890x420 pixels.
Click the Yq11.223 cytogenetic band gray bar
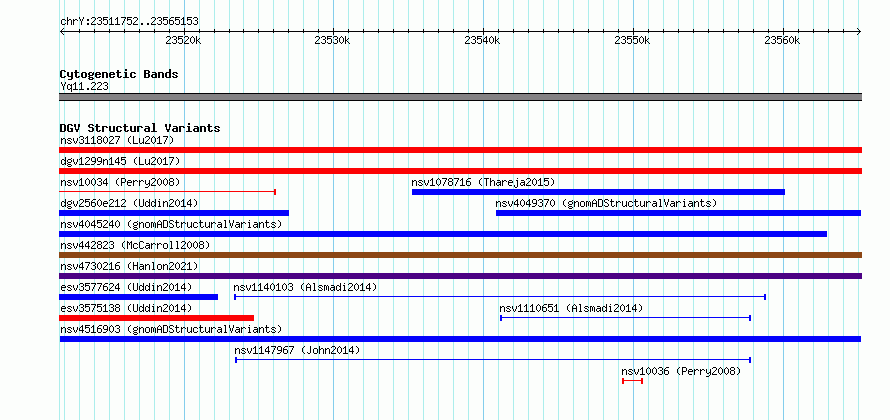[x=460, y=97]
